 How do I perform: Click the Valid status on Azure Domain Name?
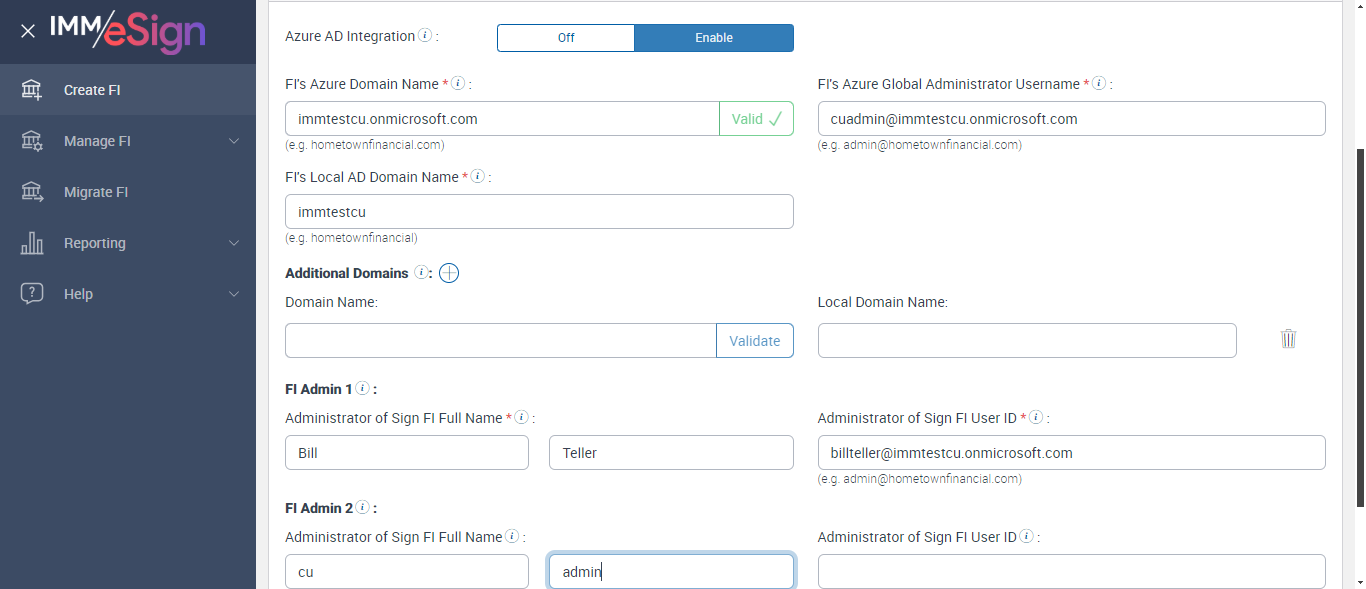[756, 119]
